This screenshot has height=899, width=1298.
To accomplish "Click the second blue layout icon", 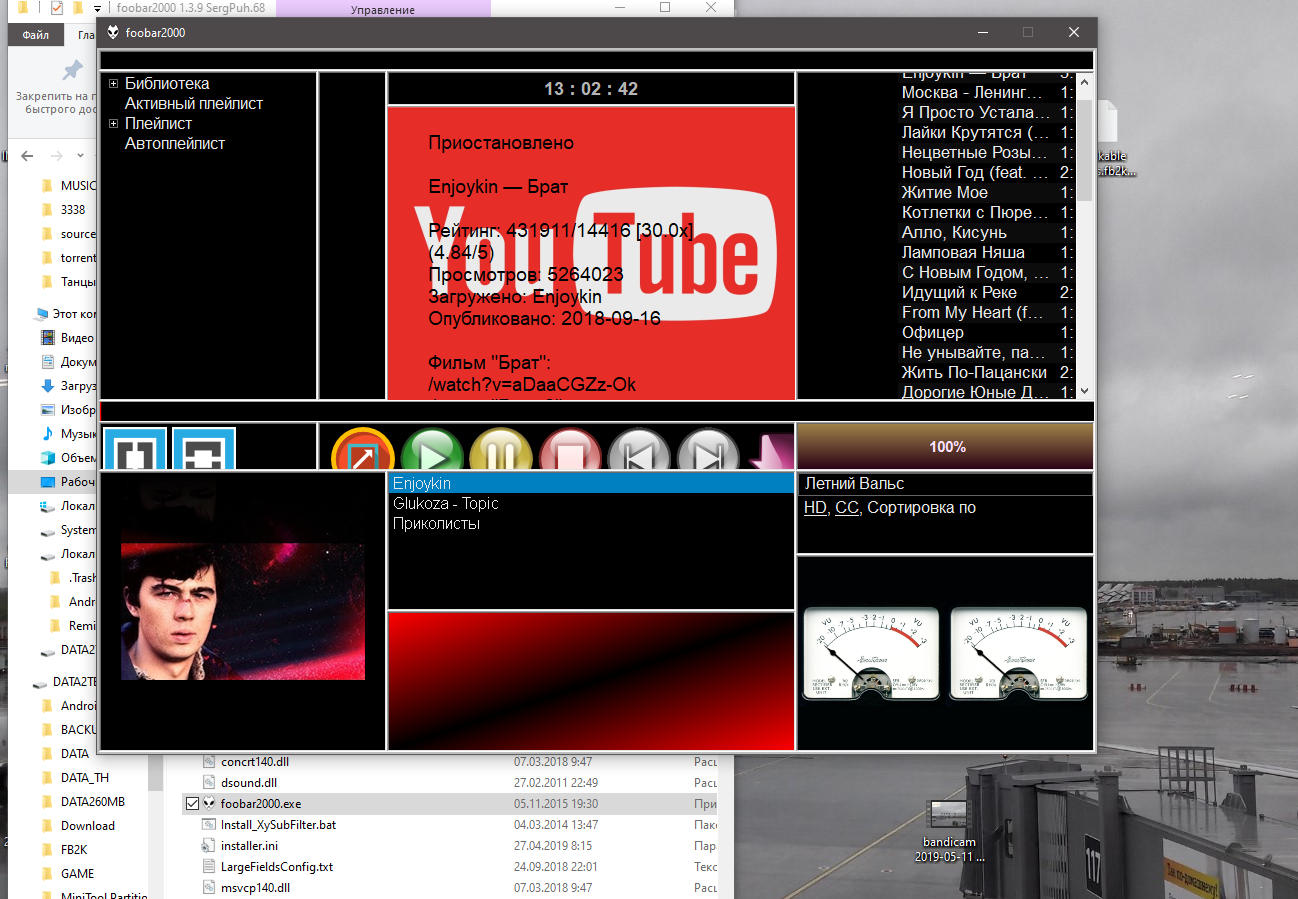I will coord(204,450).
